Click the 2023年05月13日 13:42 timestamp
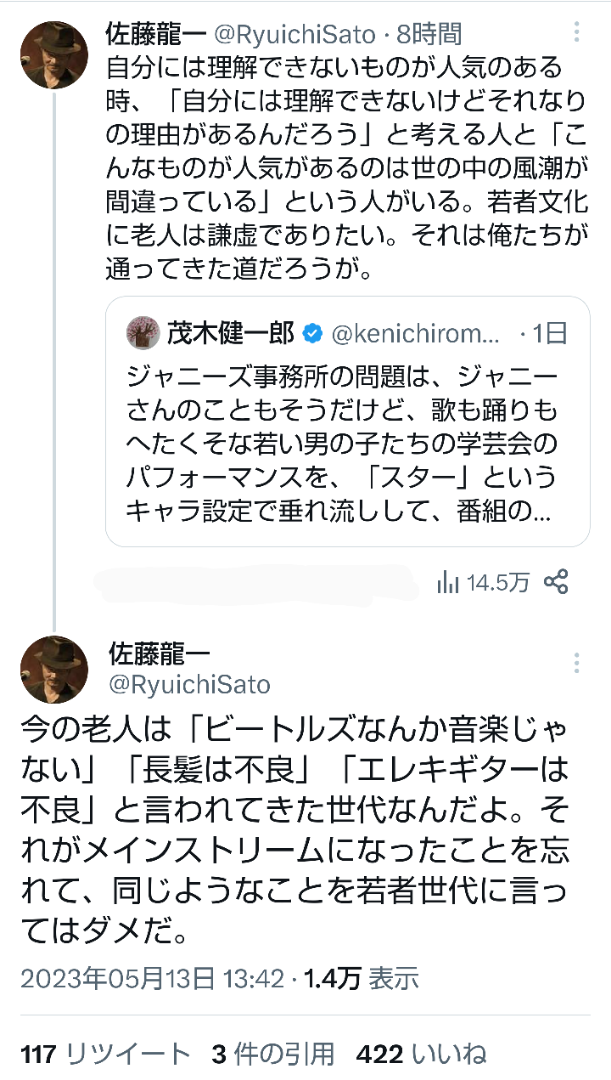This screenshot has width=611, height=1080. pyautogui.click(x=152, y=977)
